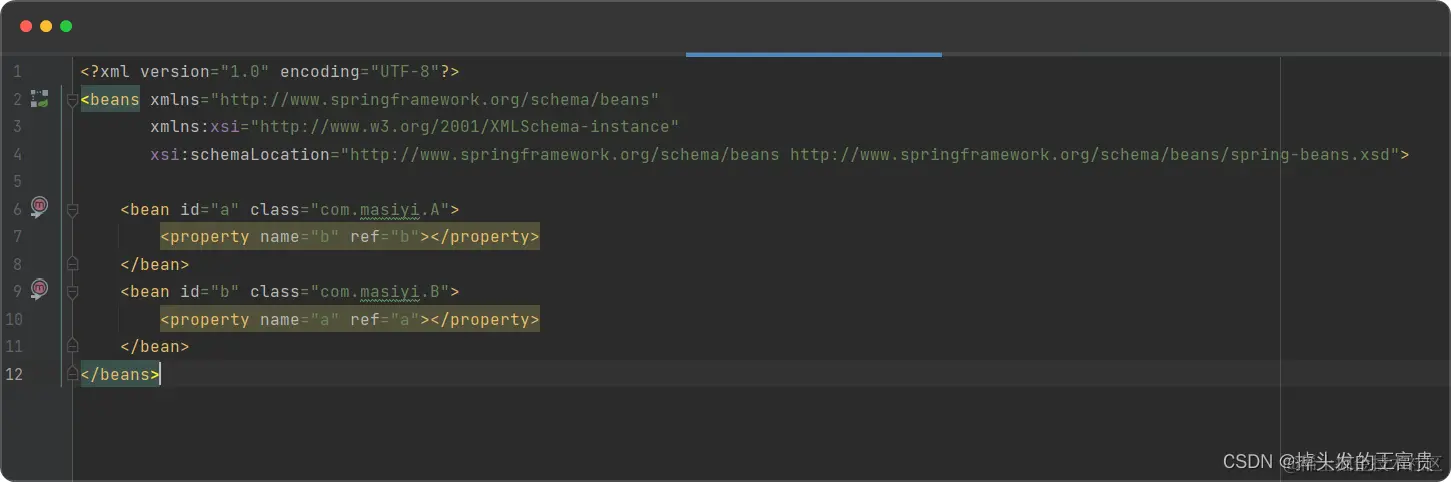Click the XMLSchema-instance URL value
The width and height of the screenshot is (1451, 482).
(x=465, y=127)
